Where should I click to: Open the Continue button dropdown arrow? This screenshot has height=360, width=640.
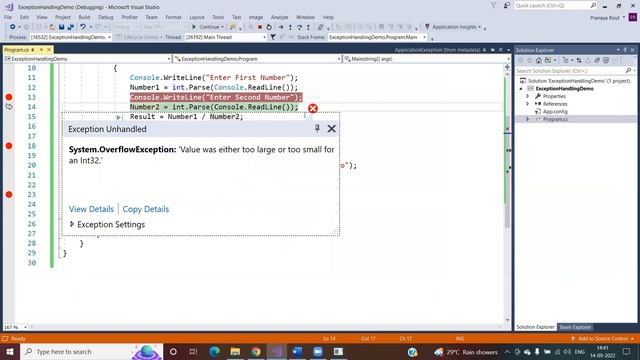coord(222,27)
